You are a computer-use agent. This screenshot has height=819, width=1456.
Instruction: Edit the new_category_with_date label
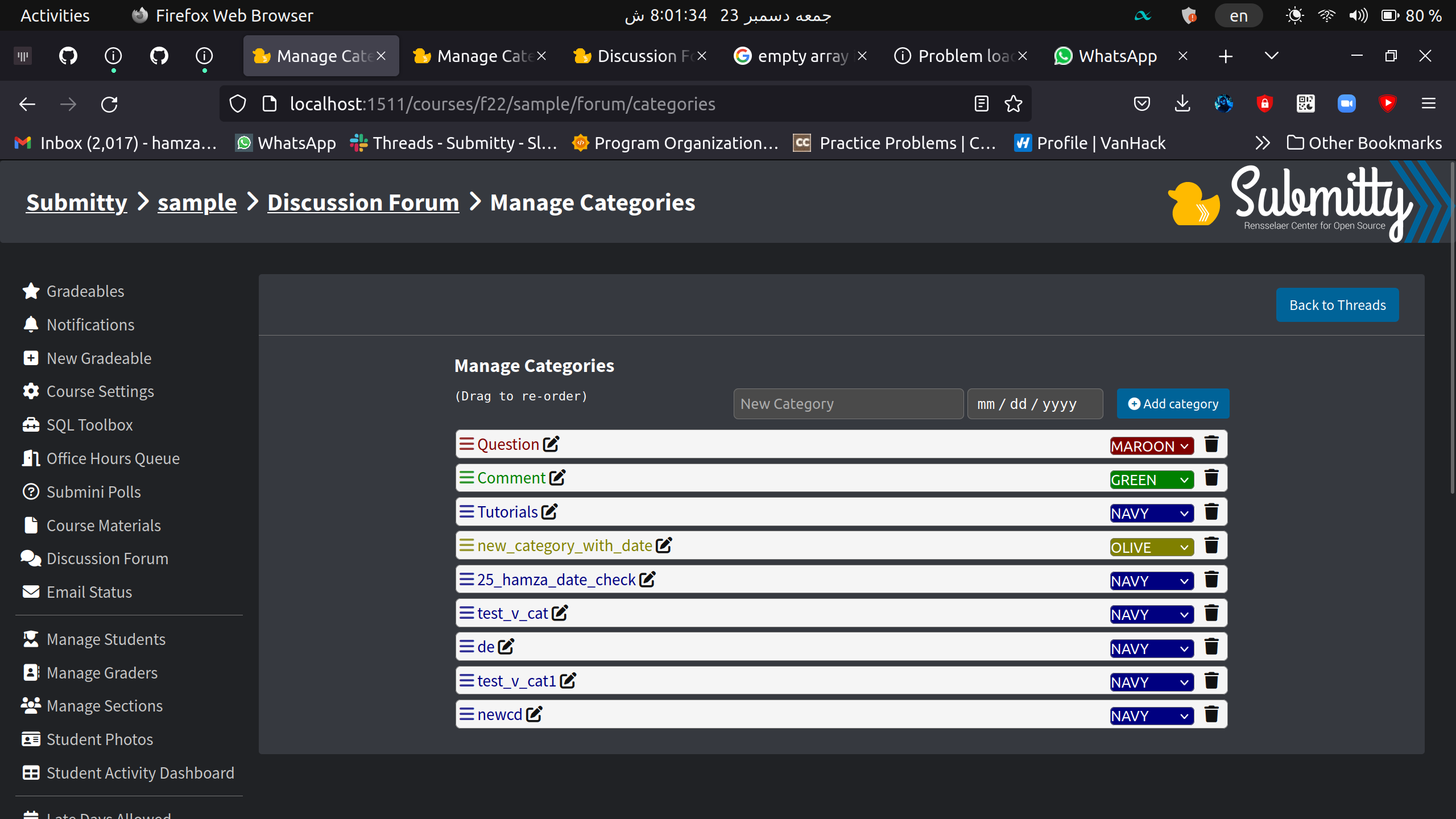coord(664,545)
